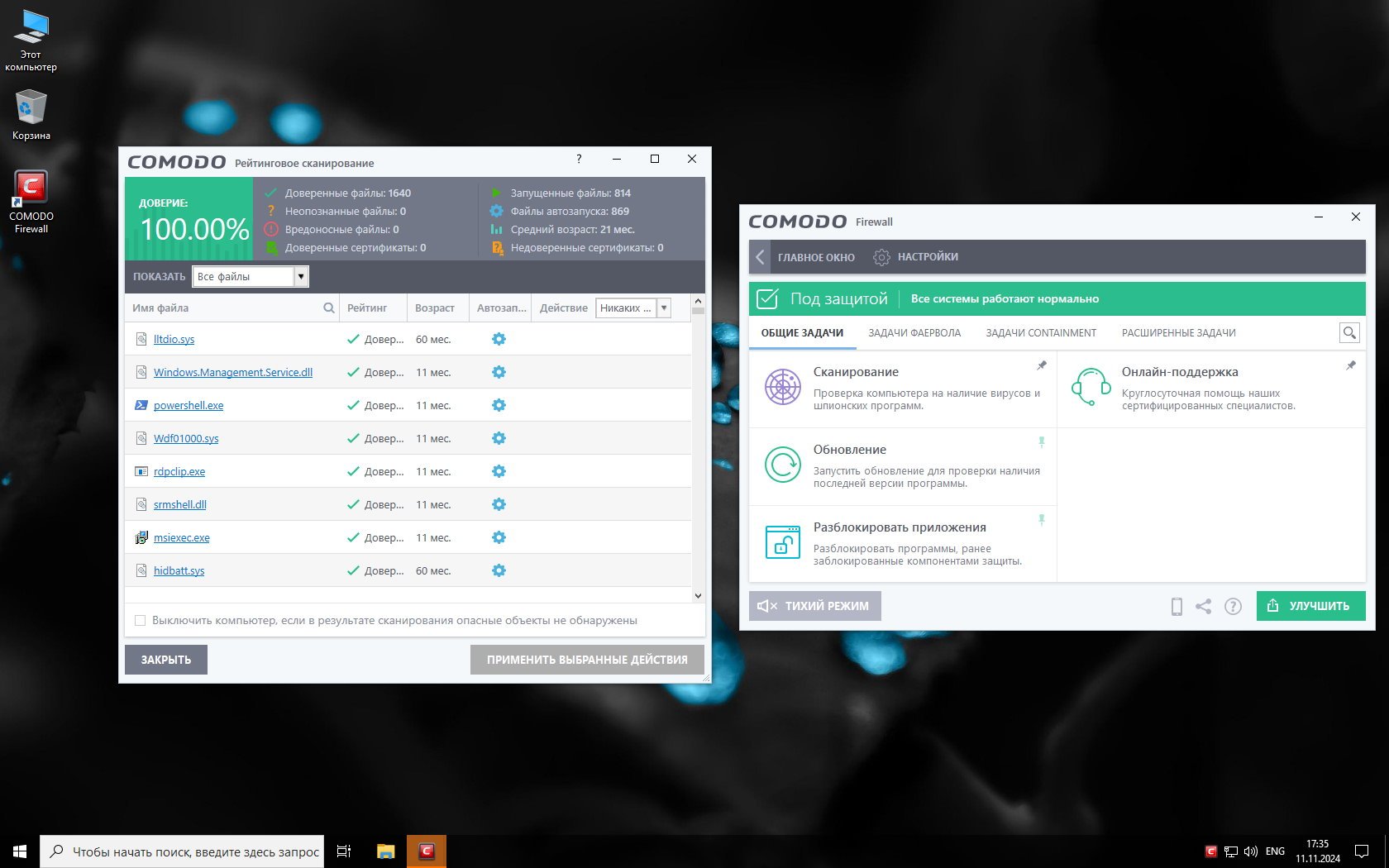This screenshot has height=868, width=1389.
Task: Open the Корзина recycle bin icon
Action: point(31,114)
